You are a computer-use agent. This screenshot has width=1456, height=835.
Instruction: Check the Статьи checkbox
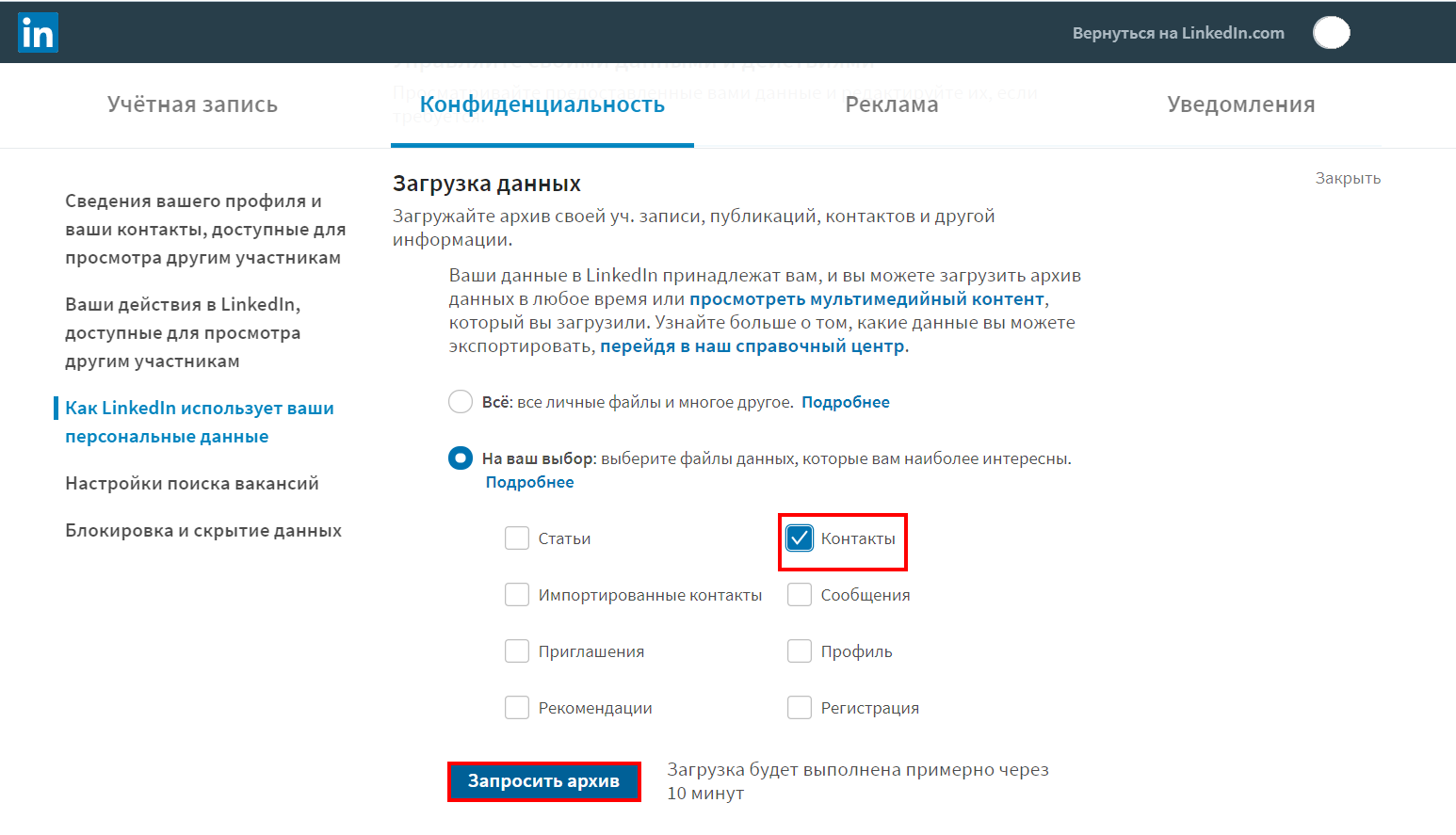[517, 538]
